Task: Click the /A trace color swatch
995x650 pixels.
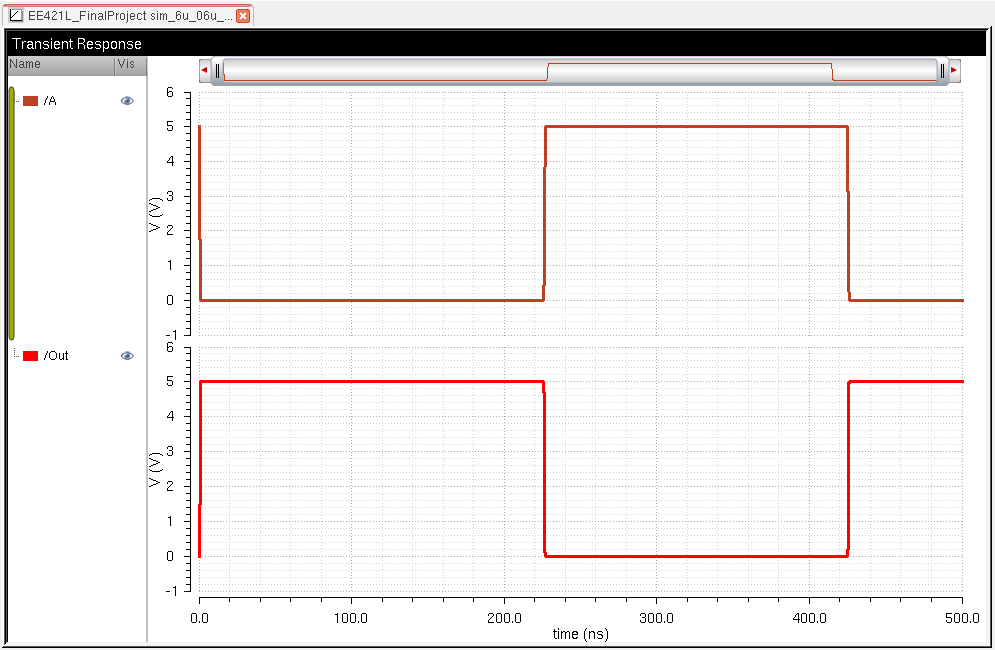Action: pyautogui.click(x=31, y=101)
